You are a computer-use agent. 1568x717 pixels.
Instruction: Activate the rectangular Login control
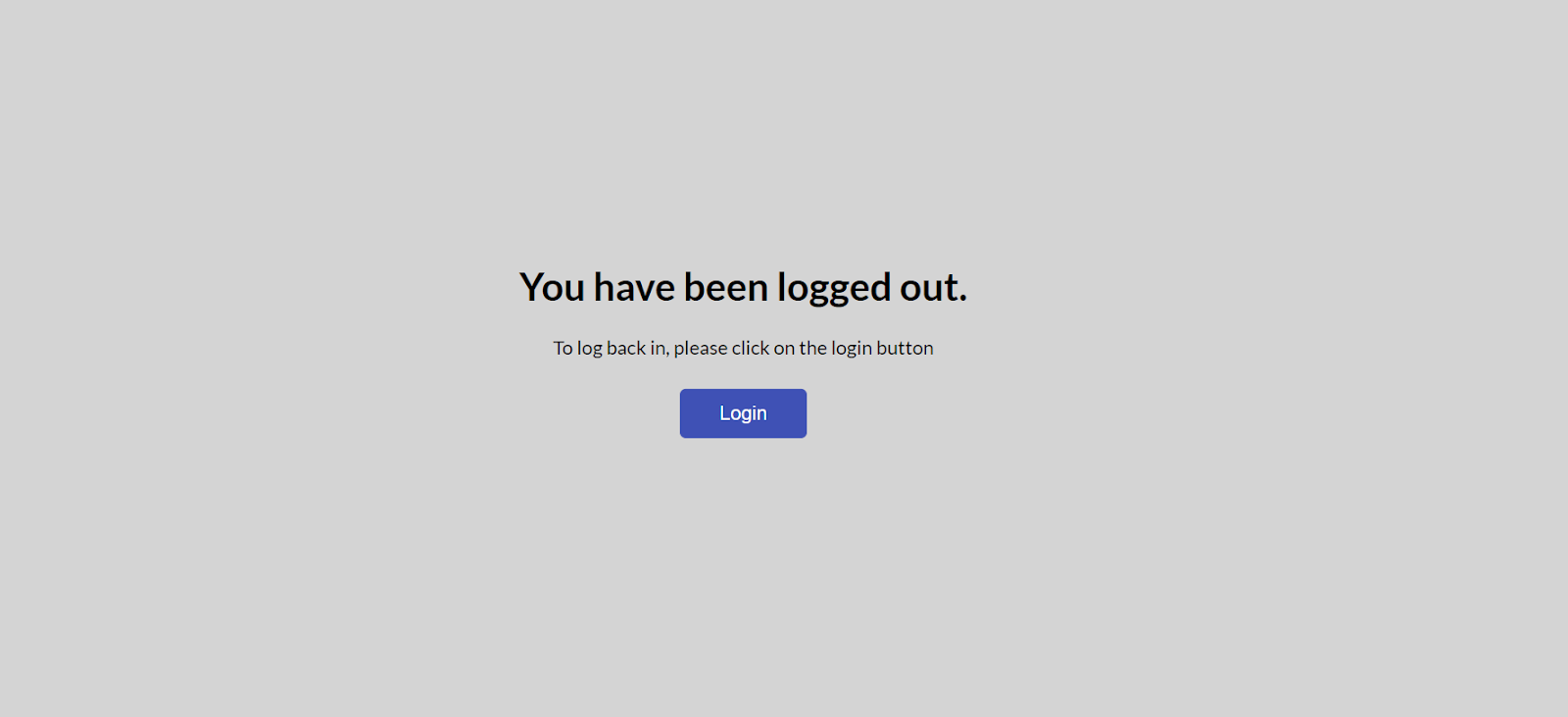(743, 413)
